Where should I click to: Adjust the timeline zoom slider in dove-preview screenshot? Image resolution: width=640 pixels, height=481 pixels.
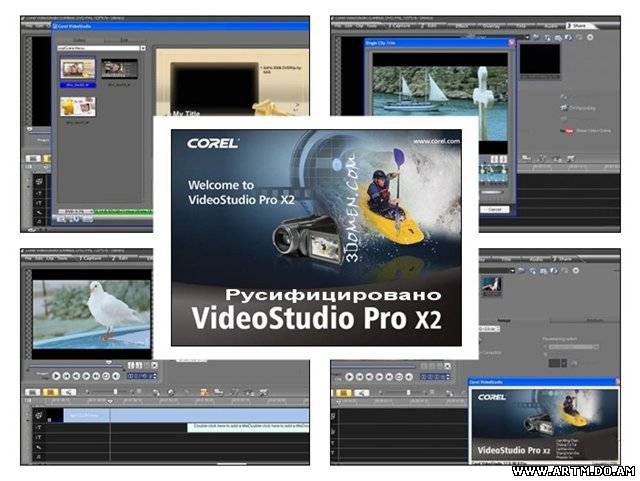pyautogui.click(x=116, y=392)
